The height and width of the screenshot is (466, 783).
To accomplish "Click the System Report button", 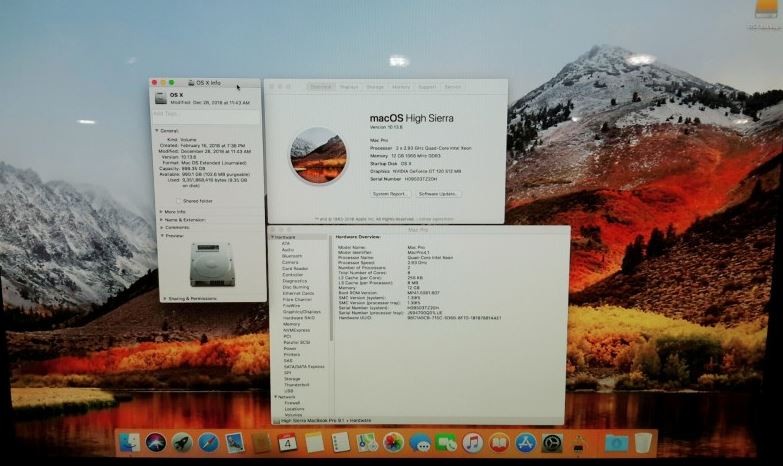I will click(x=390, y=194).
